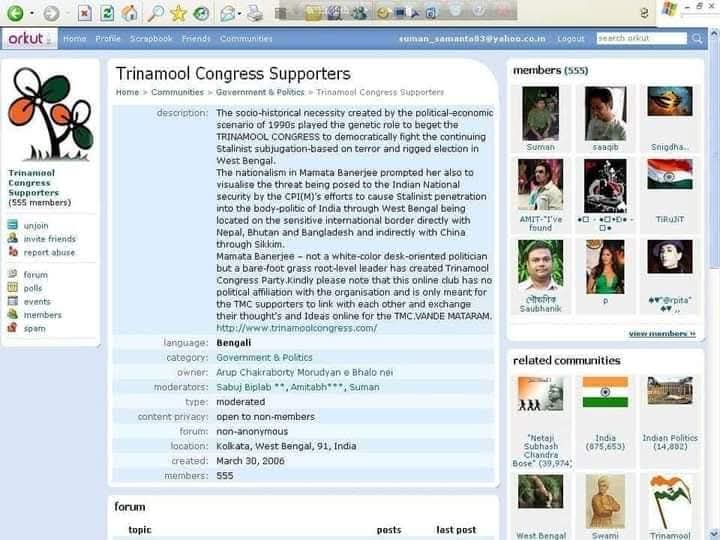
Task: Open Profile in orkut navigation bar
Action: tap(108, 39)
